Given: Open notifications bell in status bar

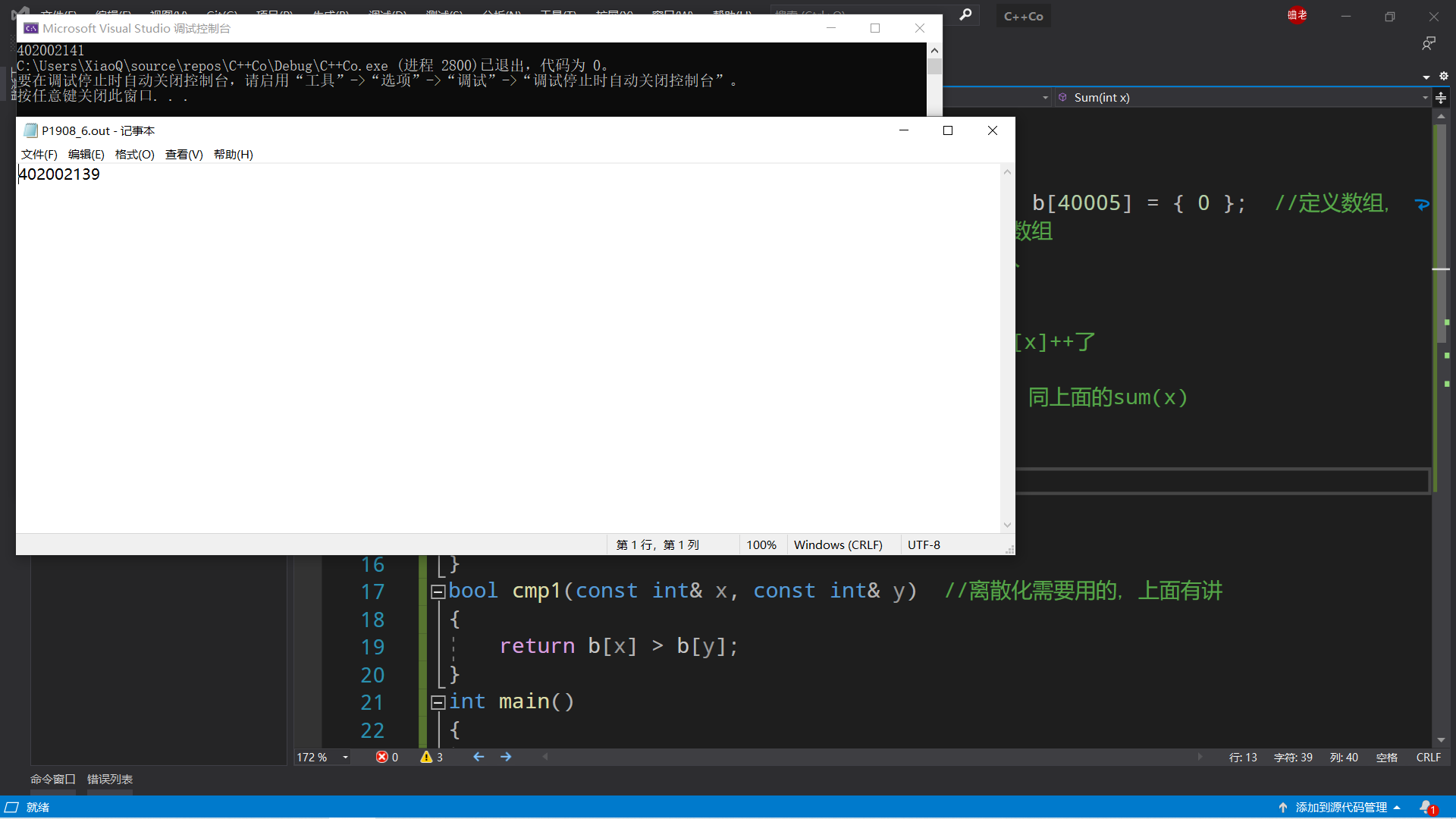Looking at the screenshot, I should pyautogui.click(x=1428, y=808).
